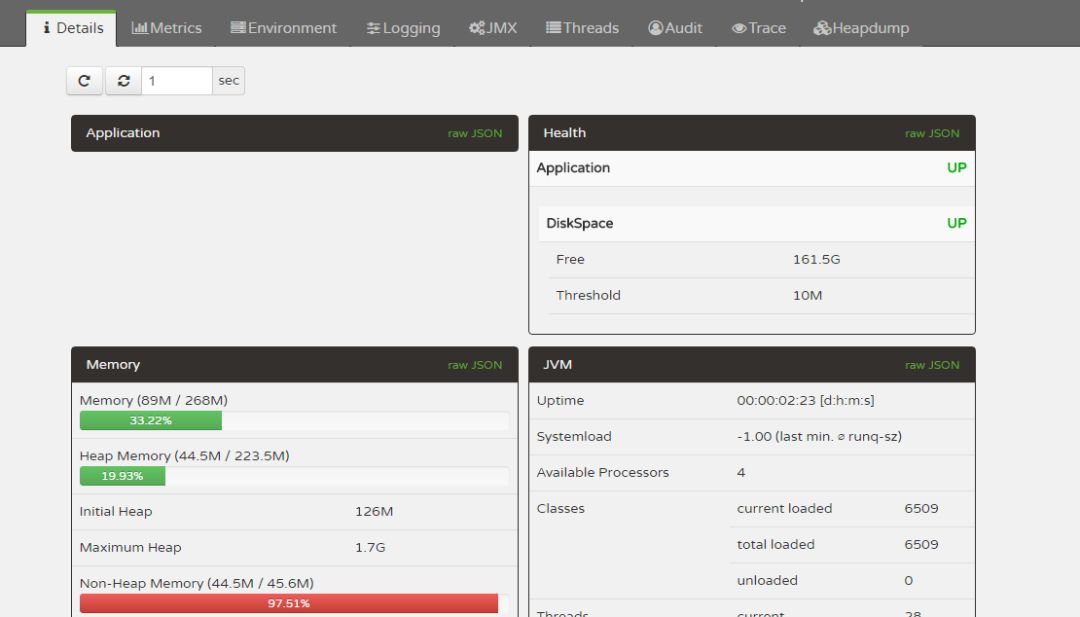Switch to the Environment tab

pyautogui.click(x=284, y=28)
